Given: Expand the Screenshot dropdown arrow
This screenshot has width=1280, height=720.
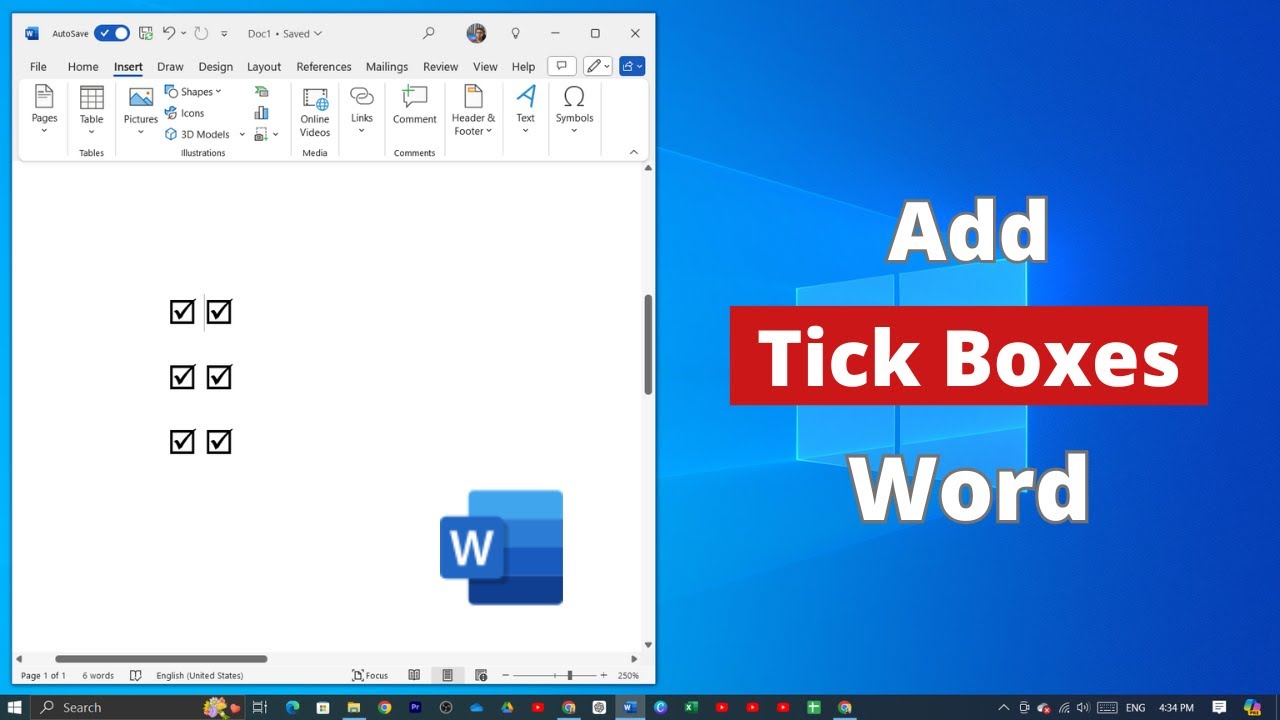Looking at the screenshot, I should (x=276, y=134).
